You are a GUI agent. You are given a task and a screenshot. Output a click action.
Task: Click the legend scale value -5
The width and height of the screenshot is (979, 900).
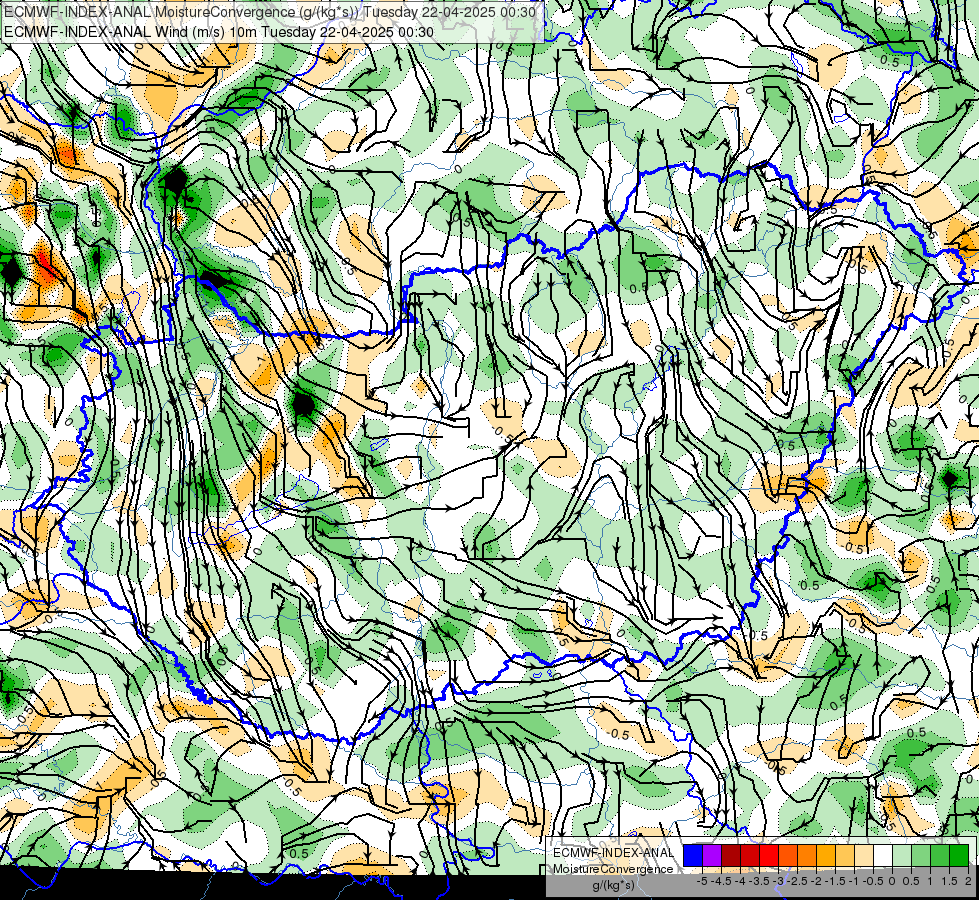pyautogui.click(x=702, y=881)
